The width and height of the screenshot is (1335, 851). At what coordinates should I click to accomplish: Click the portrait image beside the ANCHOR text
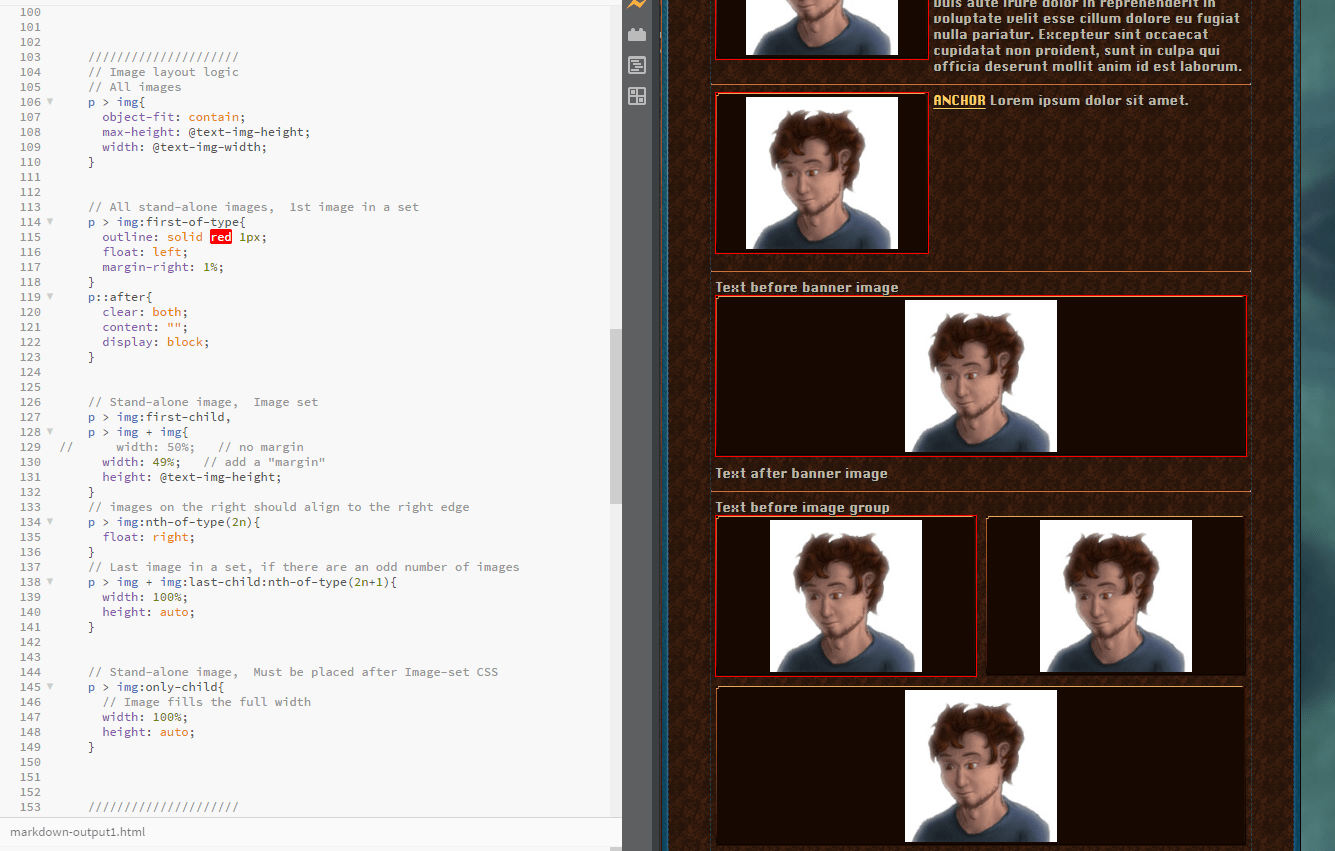click(821, 173)
